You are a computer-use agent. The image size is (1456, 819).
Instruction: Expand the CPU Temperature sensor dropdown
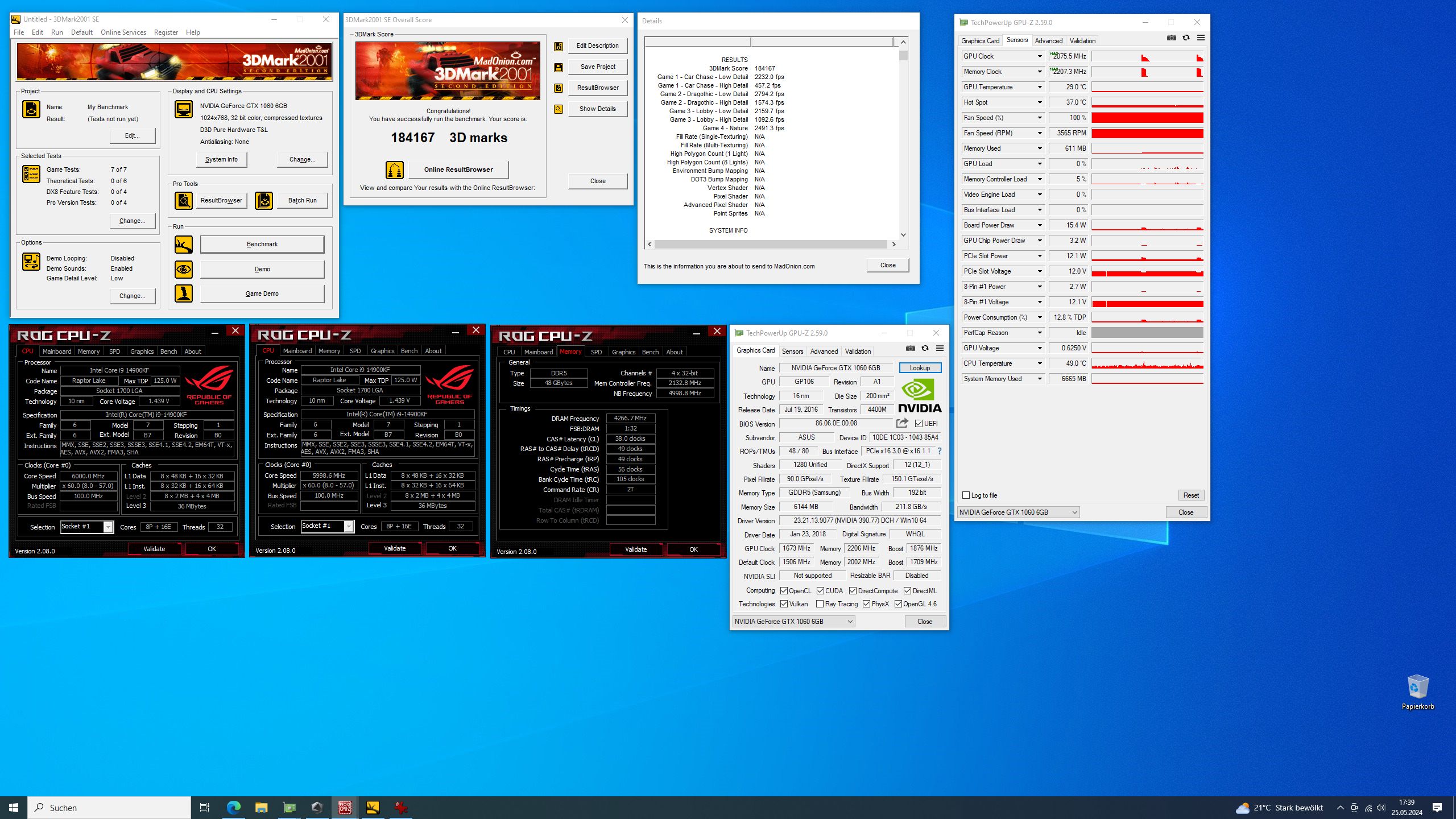click(x=1040, y=363)
